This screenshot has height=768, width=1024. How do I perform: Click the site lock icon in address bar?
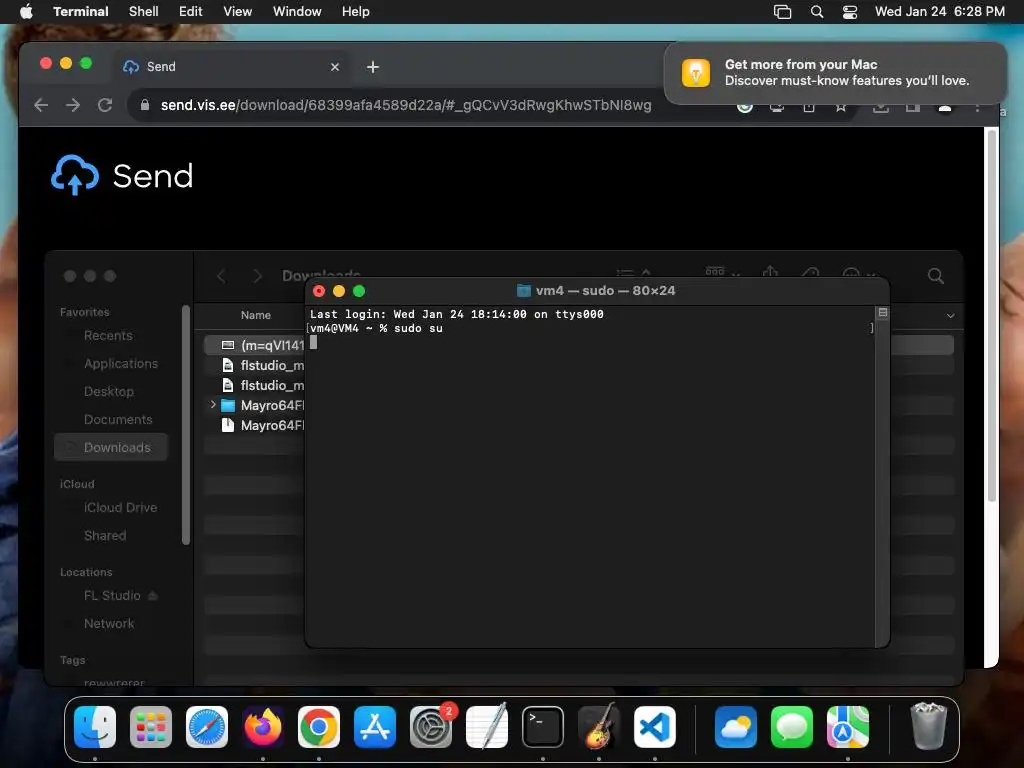(144, 105)
